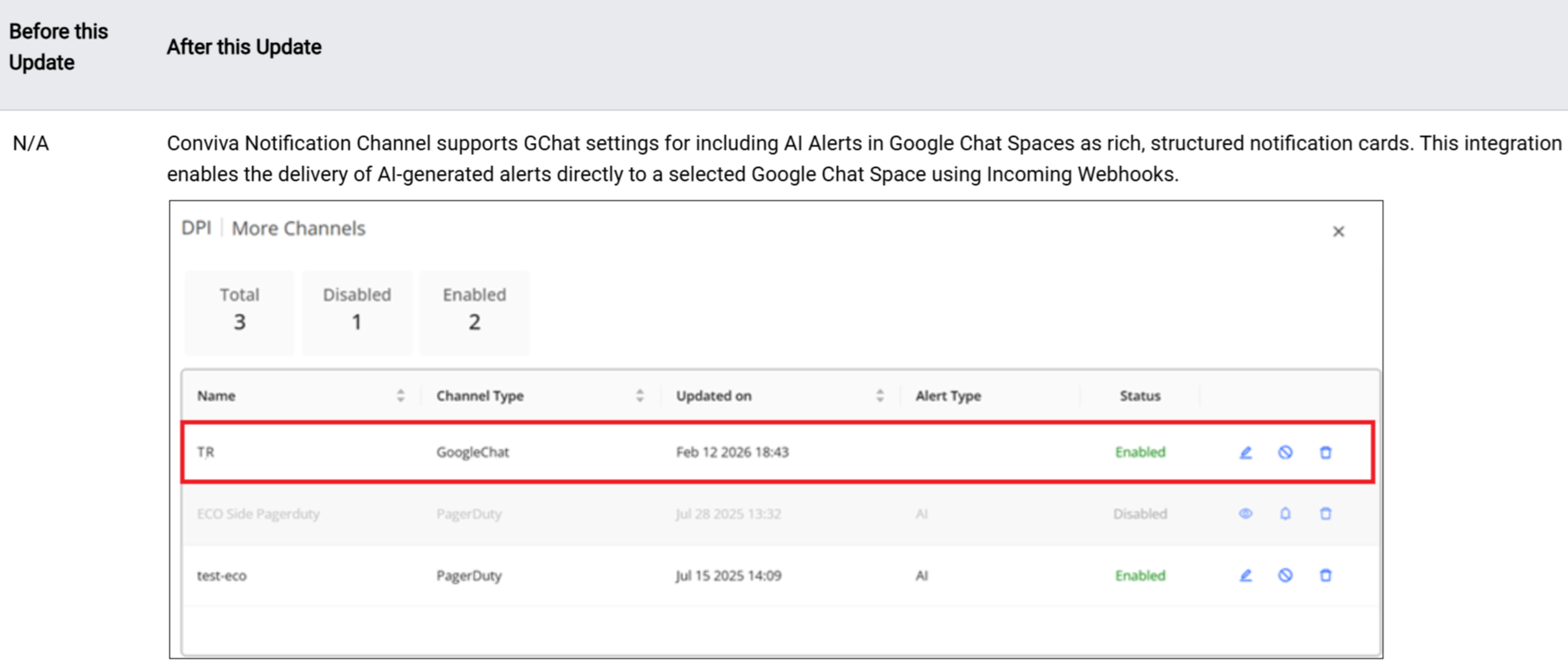Image resolution: width=1568 pixels, height=668 pixels.
Task: Sort by Updated on using sort arrows
Action: (x=879, y=396)
